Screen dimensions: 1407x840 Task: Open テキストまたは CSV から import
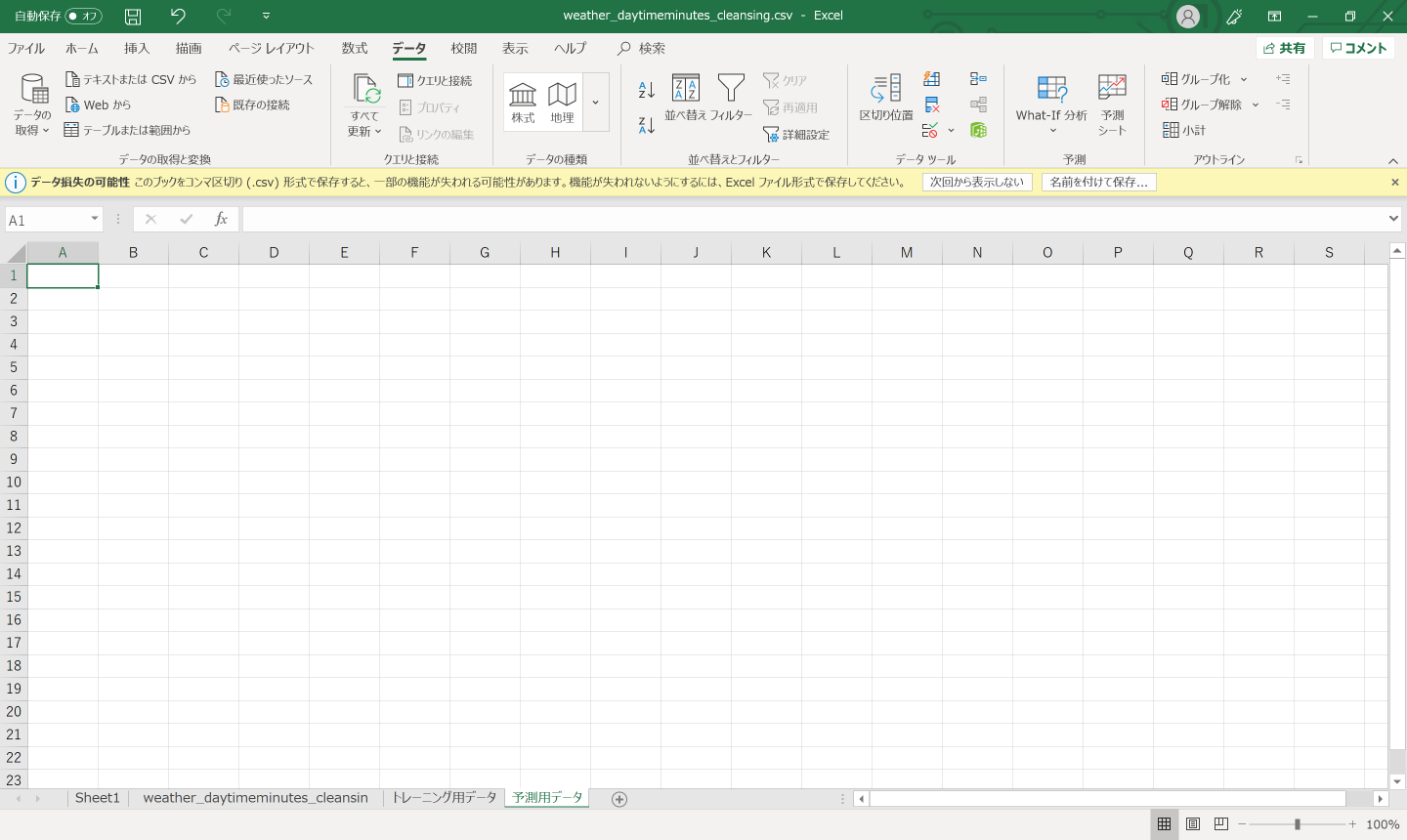[x=131, y=79]
